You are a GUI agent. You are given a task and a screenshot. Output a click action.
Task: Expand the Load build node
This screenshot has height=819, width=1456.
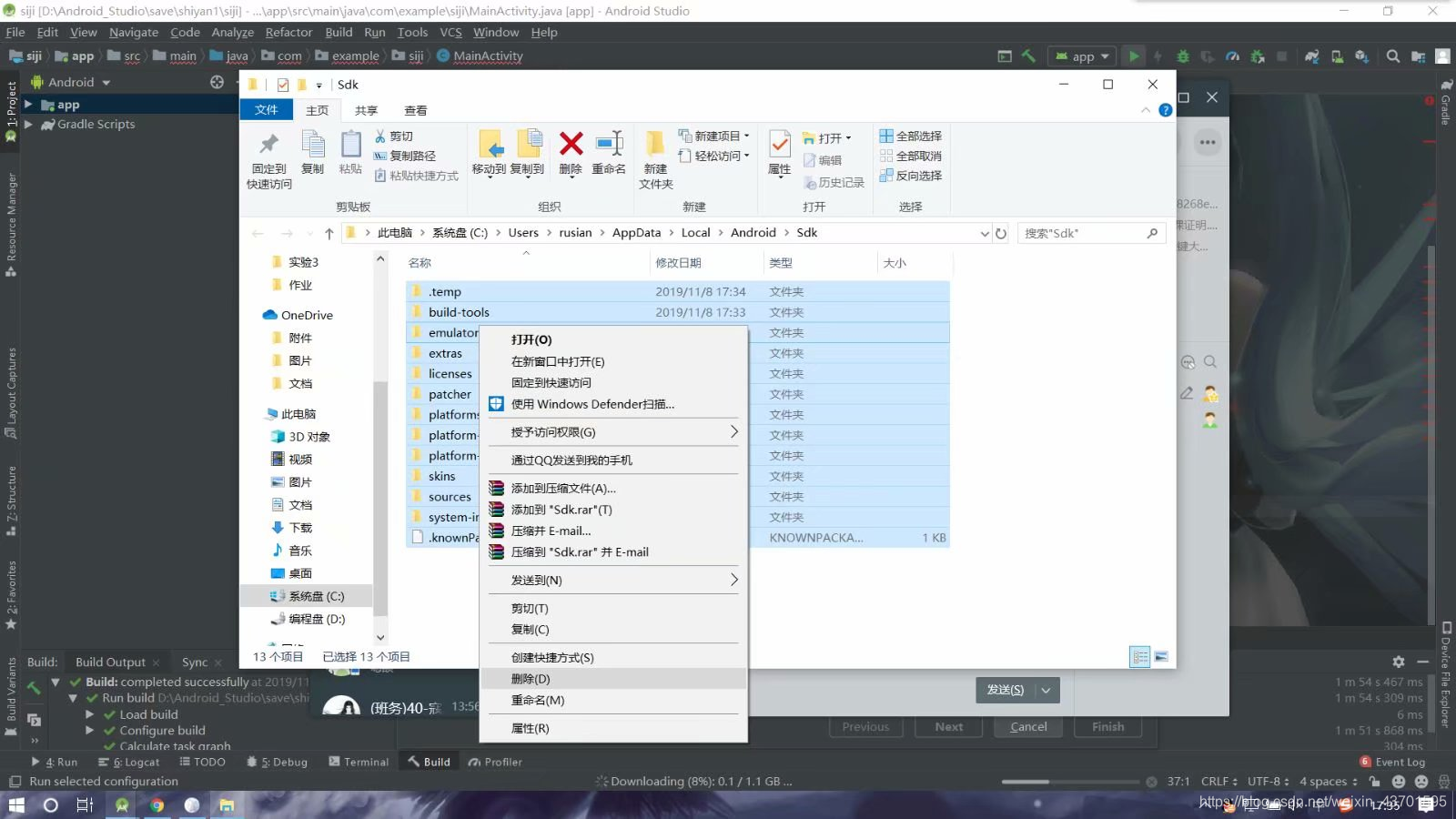[90, 714]
